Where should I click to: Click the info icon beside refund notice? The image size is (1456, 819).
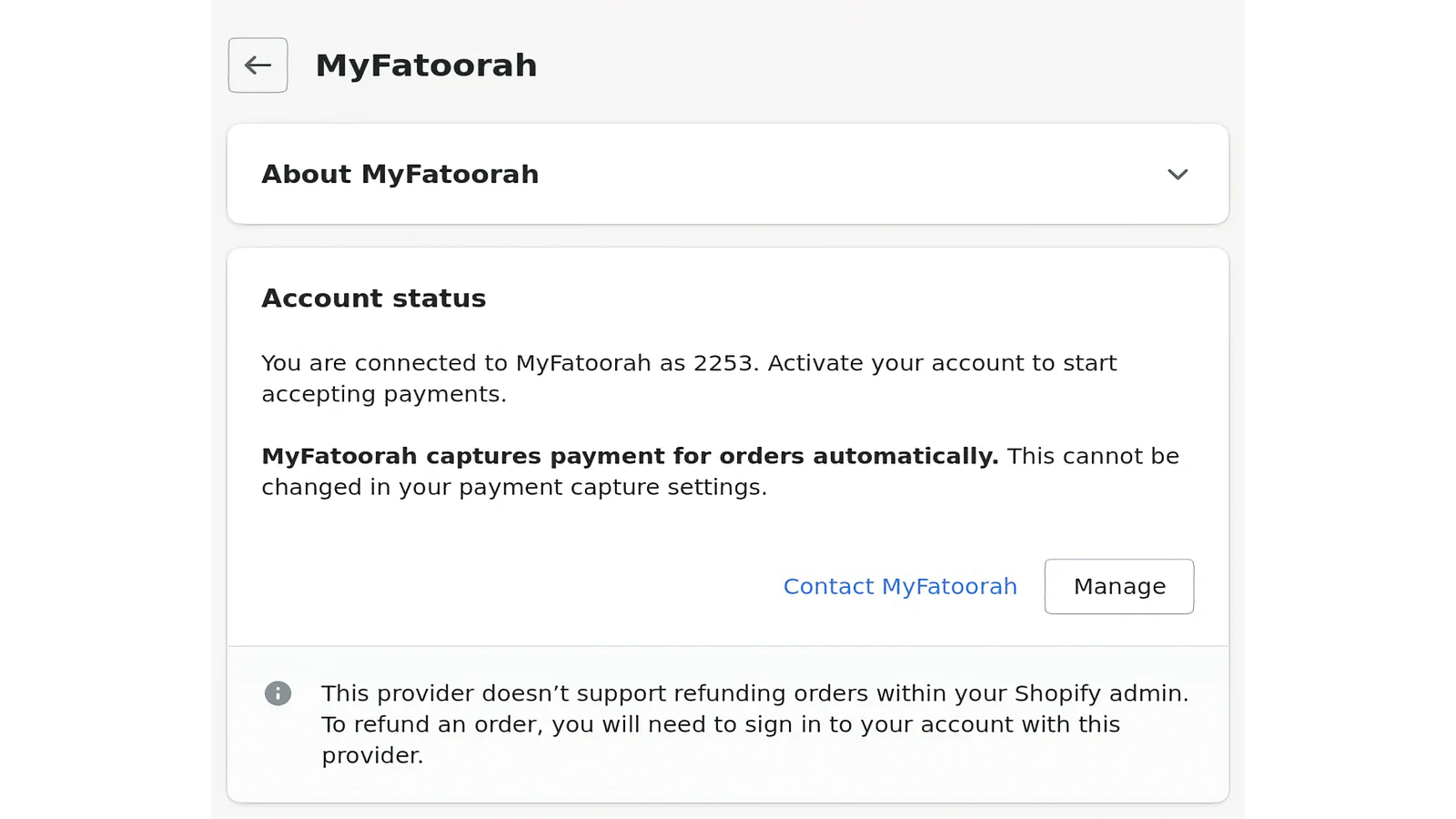278,693
